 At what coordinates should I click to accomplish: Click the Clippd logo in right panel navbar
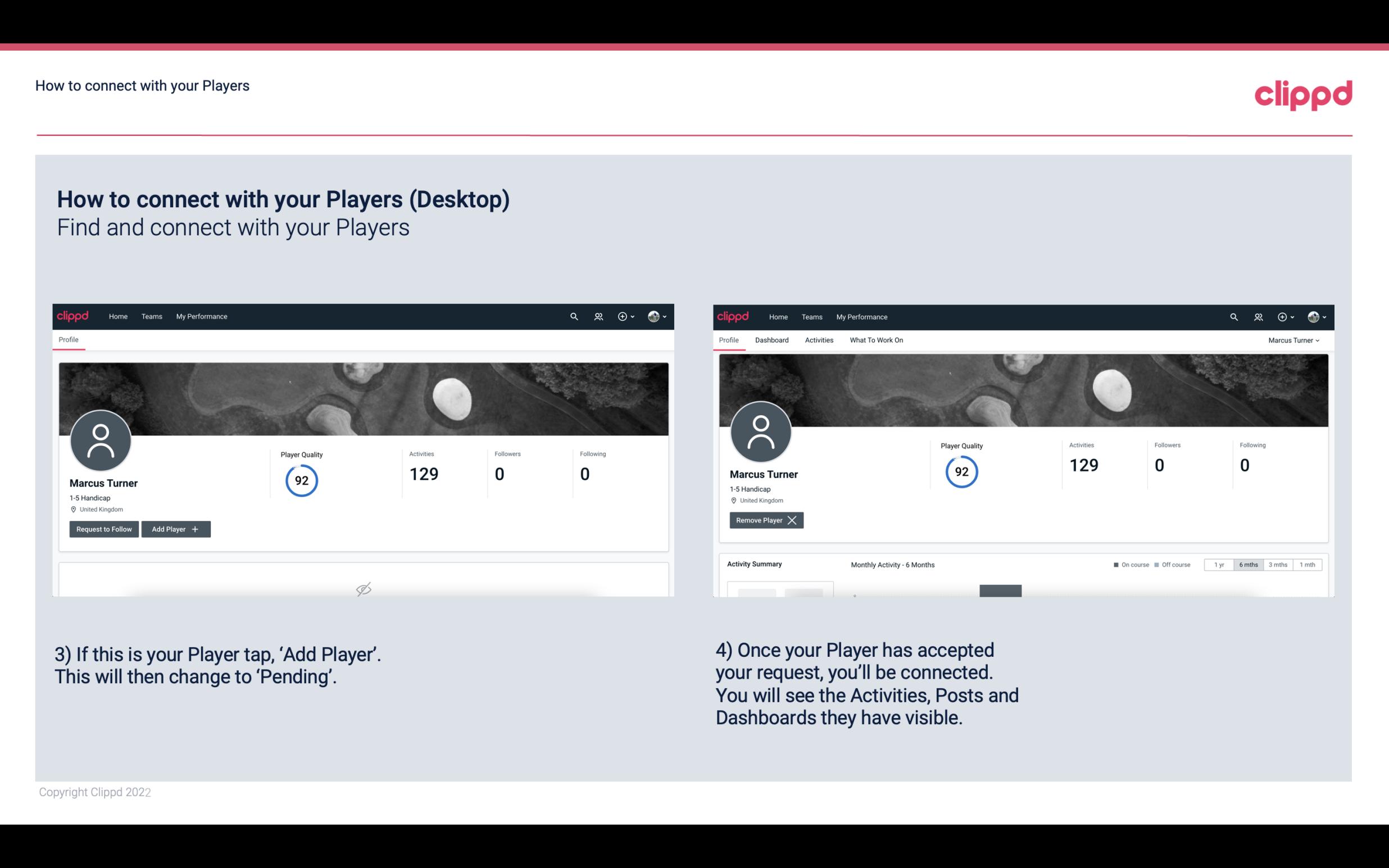click(x=732, y=316)
